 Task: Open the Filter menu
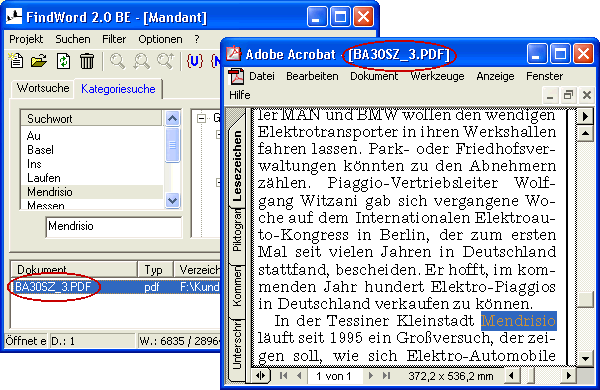point(114,39)
